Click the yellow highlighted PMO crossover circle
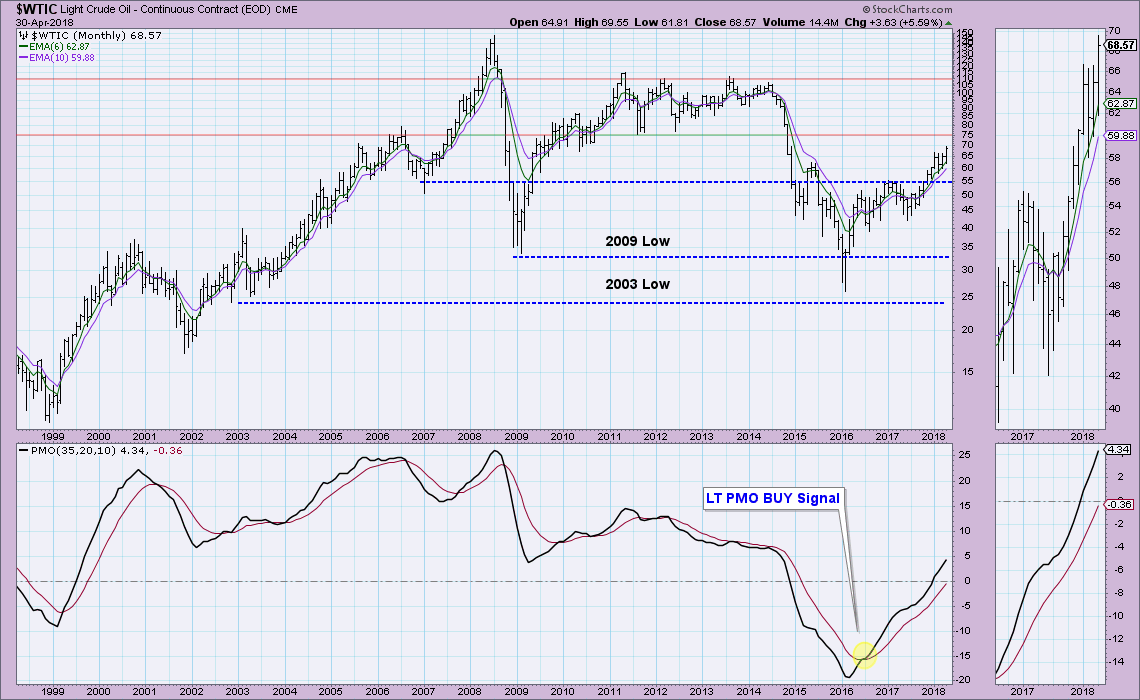 866,655
